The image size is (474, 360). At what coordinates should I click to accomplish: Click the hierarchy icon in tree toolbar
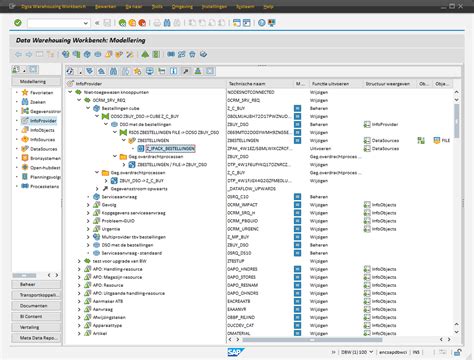[x=198, y=71]
